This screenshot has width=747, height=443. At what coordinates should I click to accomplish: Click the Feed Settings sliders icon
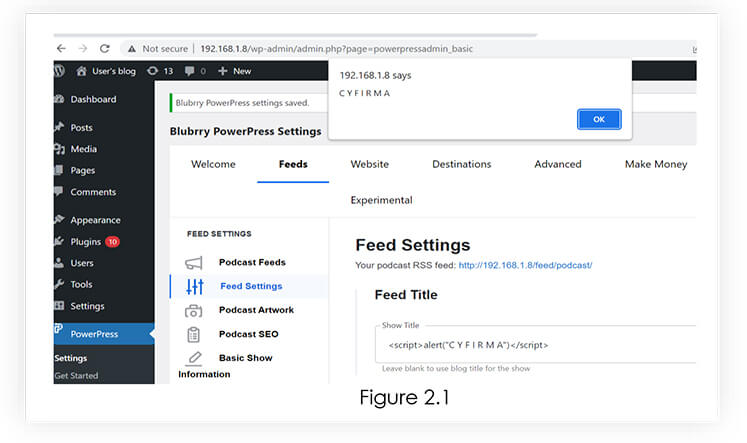(x=194, y=286)
